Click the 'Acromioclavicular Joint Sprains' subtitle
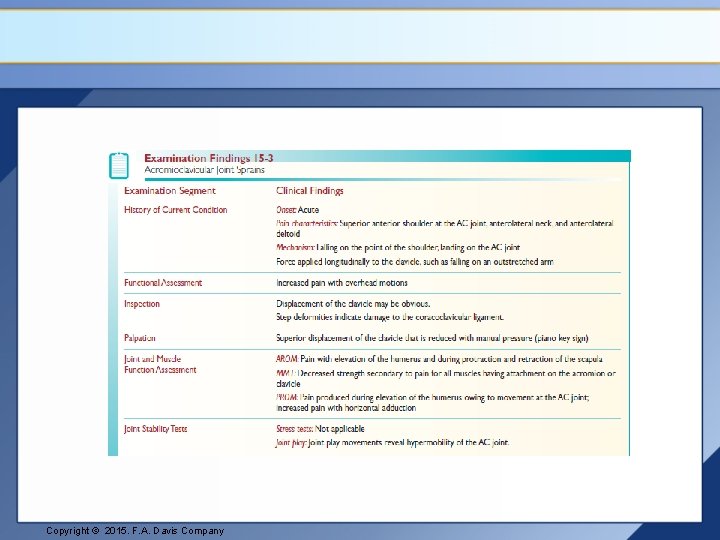 tap(204, 170)
